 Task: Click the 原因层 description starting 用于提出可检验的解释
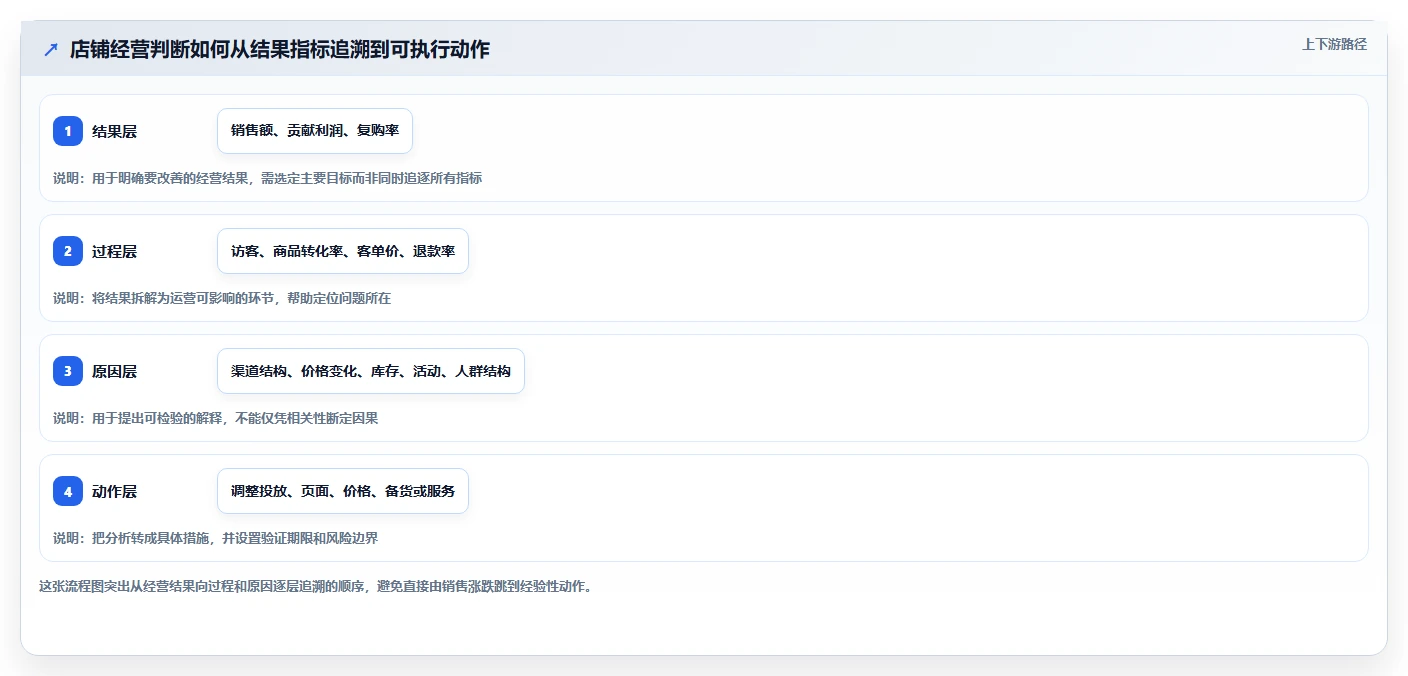(x=216, y=418)
